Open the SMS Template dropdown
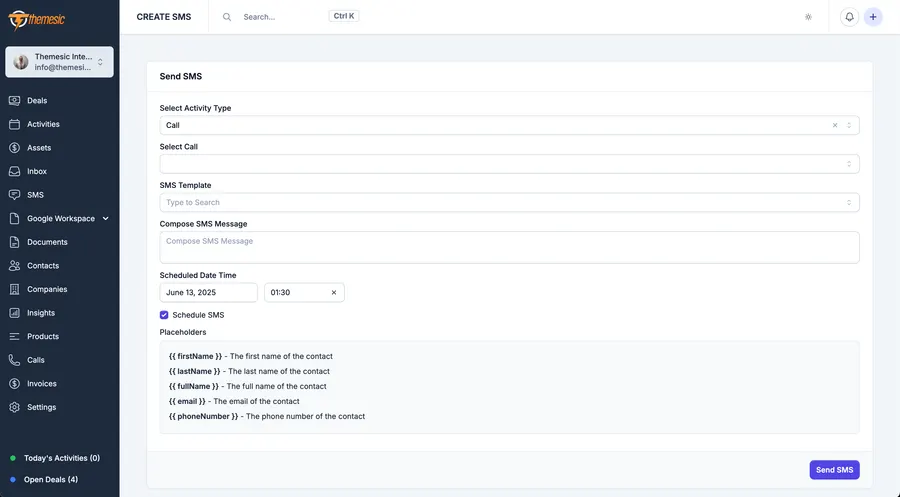Viewport: 900px width, 497px height. coord(509,202)
